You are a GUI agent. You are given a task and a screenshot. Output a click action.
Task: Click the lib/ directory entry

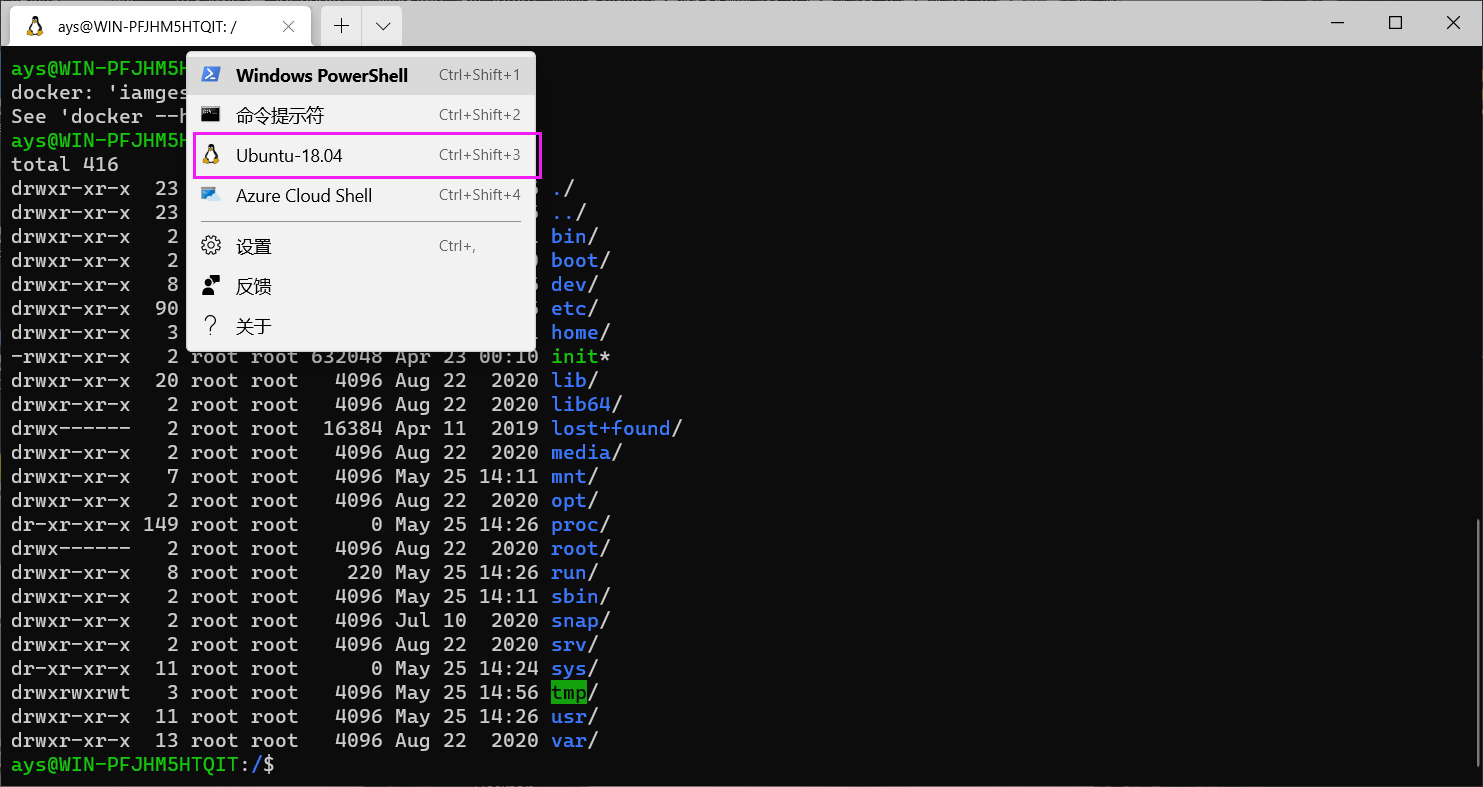click(x=575, y=380)
